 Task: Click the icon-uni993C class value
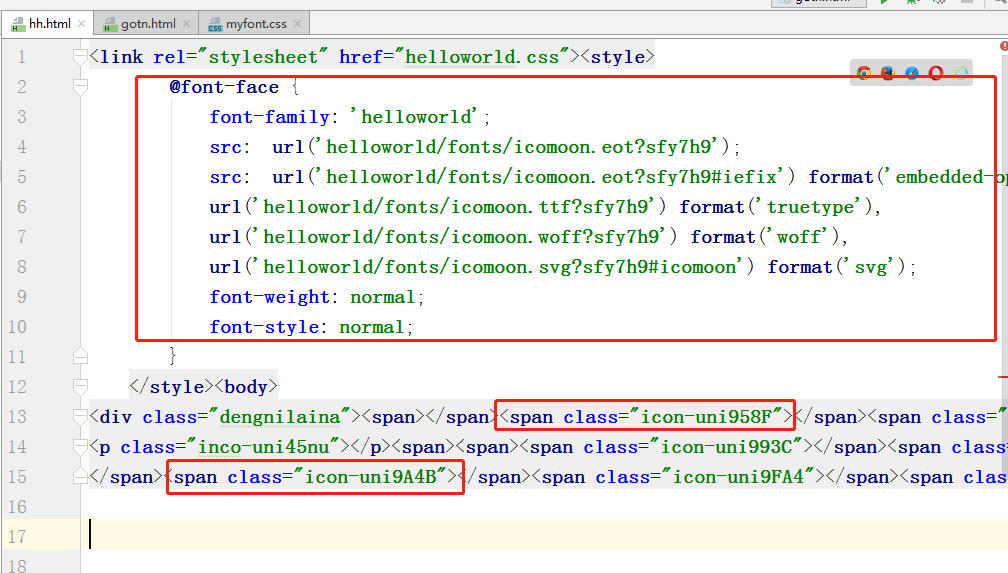(x=726, y=446)
